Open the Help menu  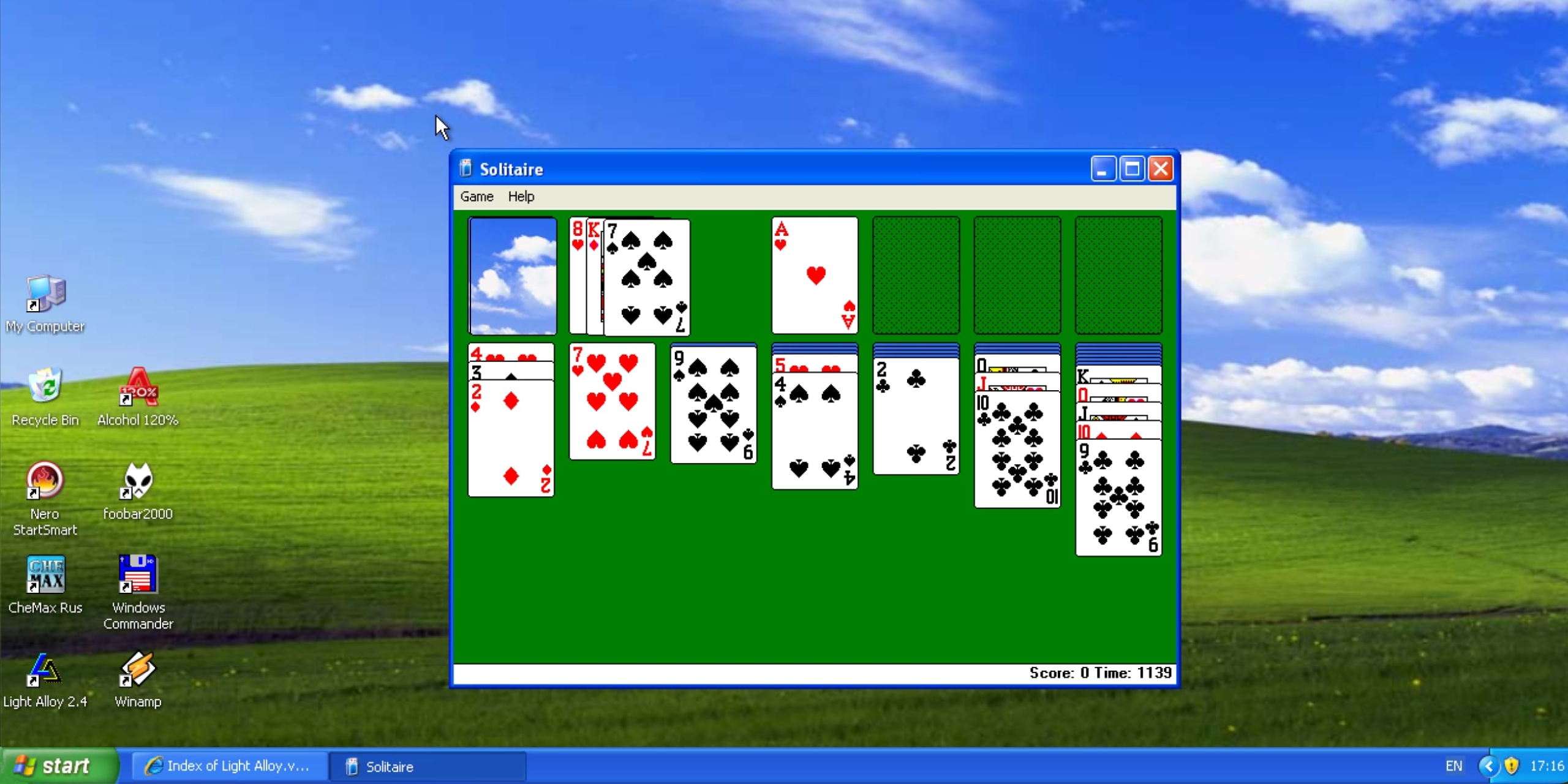point(521,197)
